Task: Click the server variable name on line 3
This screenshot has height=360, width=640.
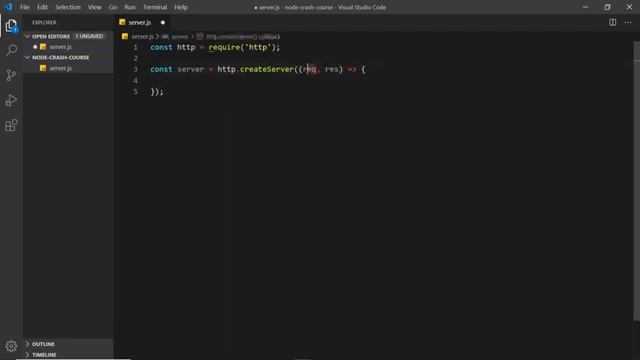Action: pyautogui.click(x=191, y=69)
